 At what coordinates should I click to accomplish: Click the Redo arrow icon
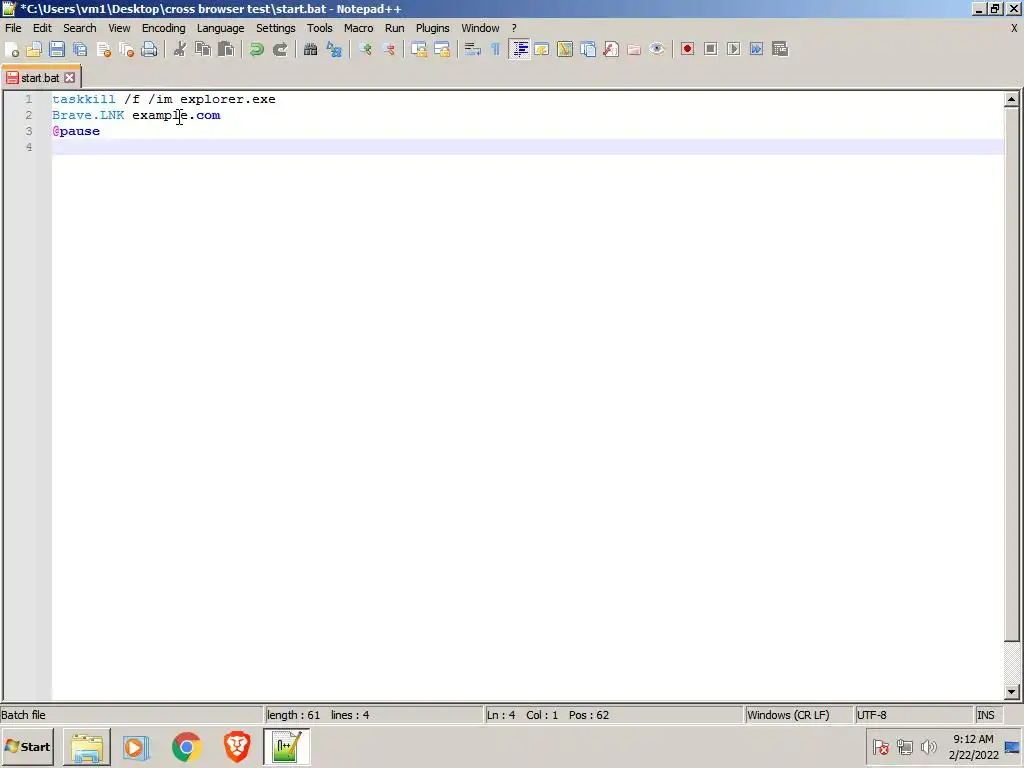[280, 50]
